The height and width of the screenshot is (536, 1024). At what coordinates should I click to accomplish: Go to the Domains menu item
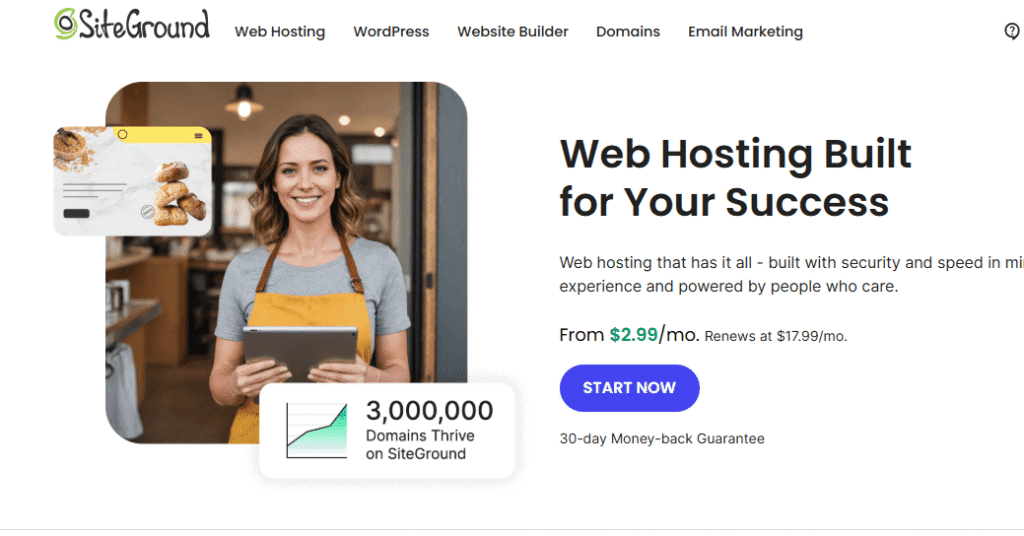(628, 31)
